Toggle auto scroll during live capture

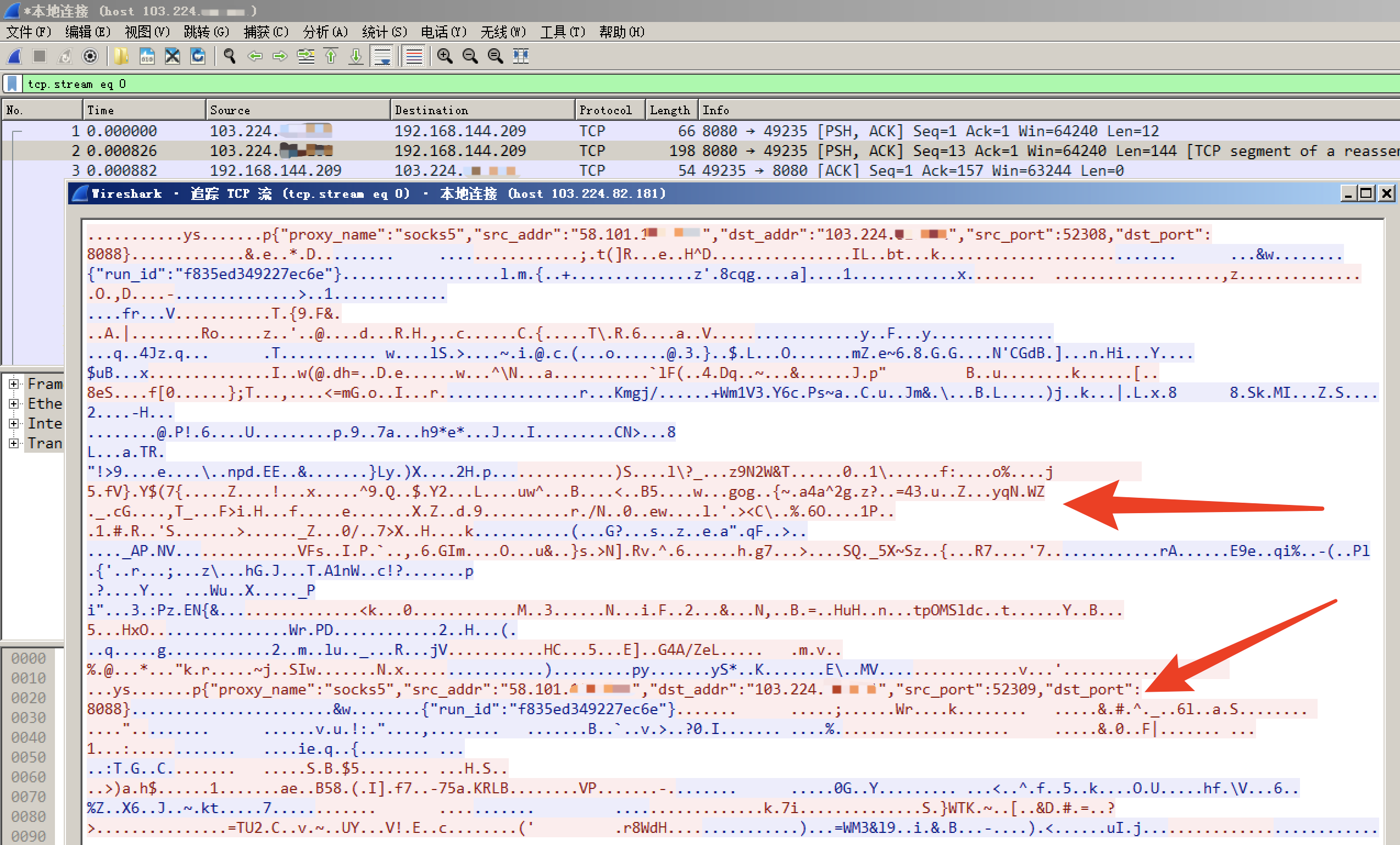[382, 56]
